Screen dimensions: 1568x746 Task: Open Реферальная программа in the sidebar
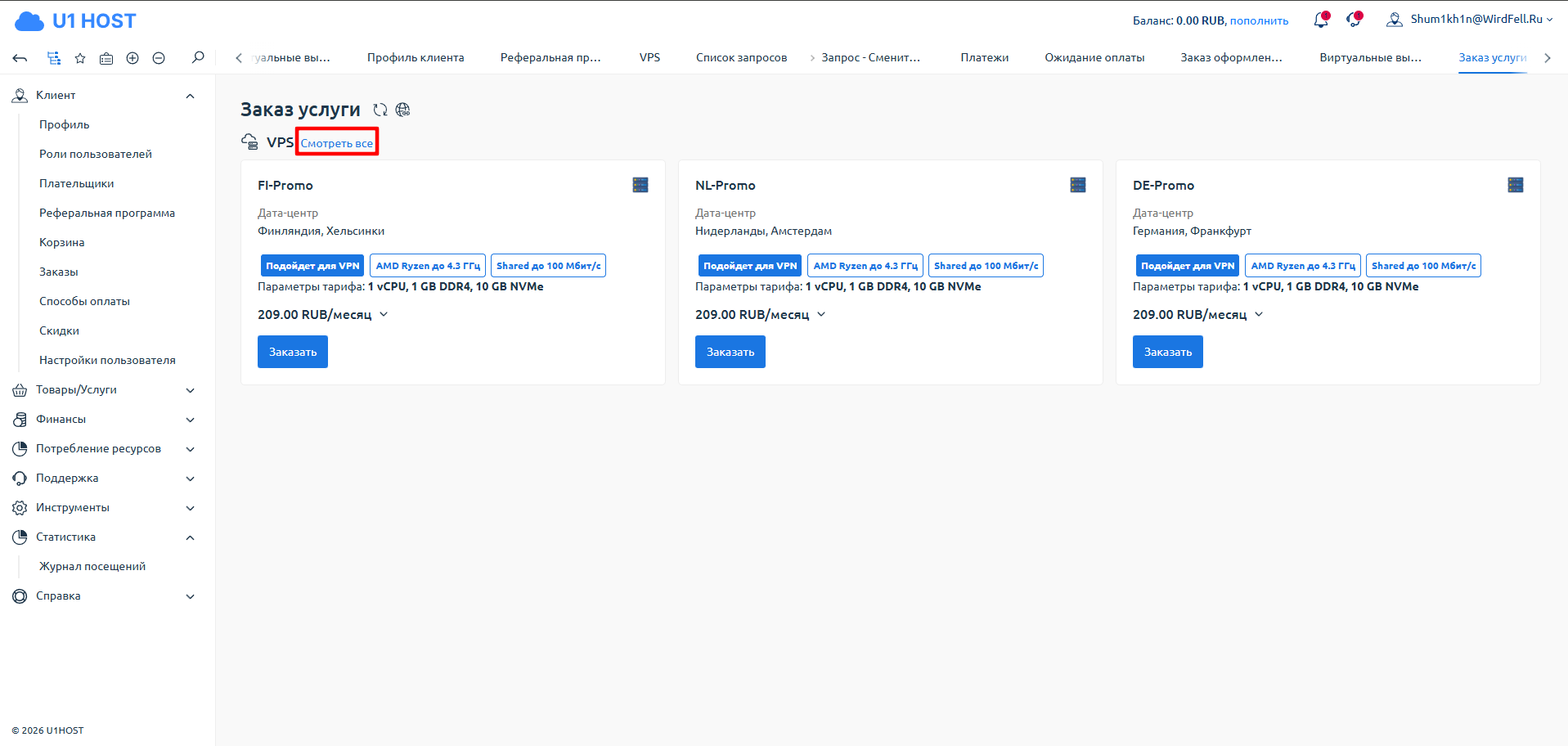pos(107,213)
